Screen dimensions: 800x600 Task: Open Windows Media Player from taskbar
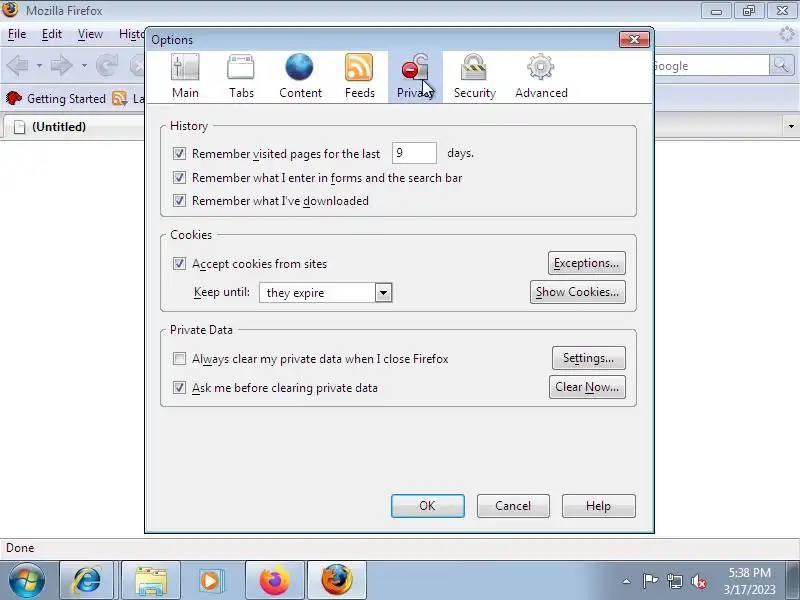[x=210, y=581]
